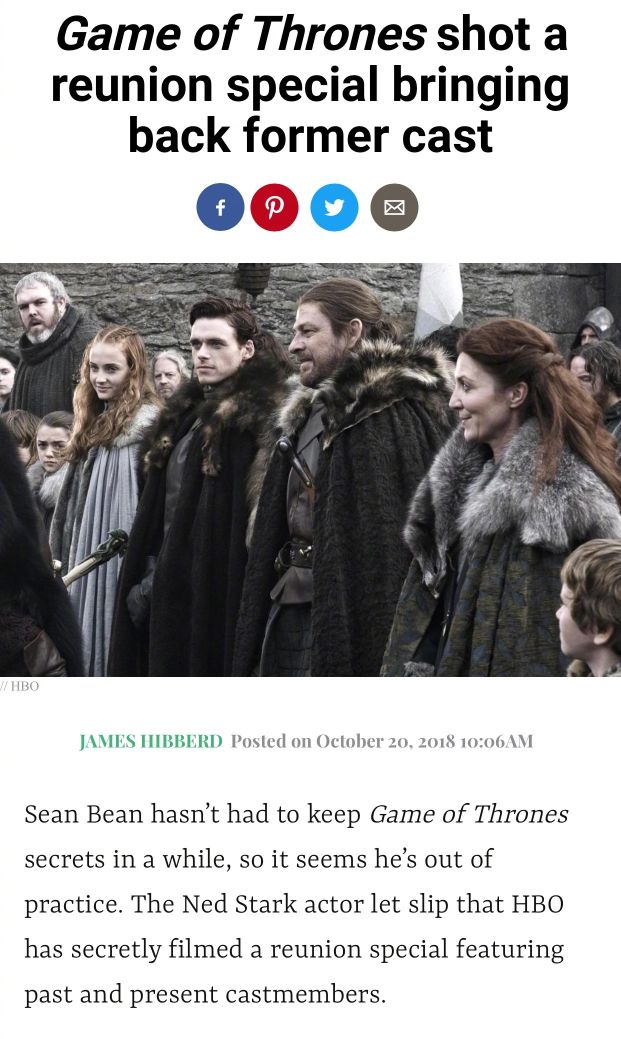The width and height of the screenshot is (621, 1039).
Task: Email the article using the envelope icon
Action: [x=394, y=207]
